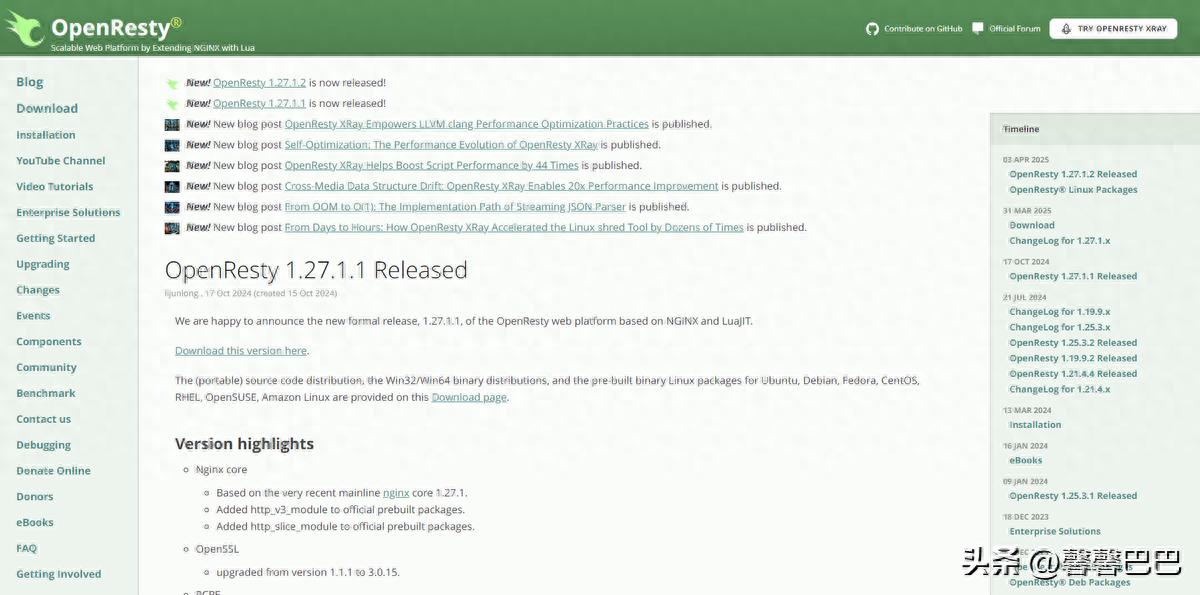This screenshot has width=1200, height=595.
Task: Select Installation in the left sidebar
Action: 46,135
